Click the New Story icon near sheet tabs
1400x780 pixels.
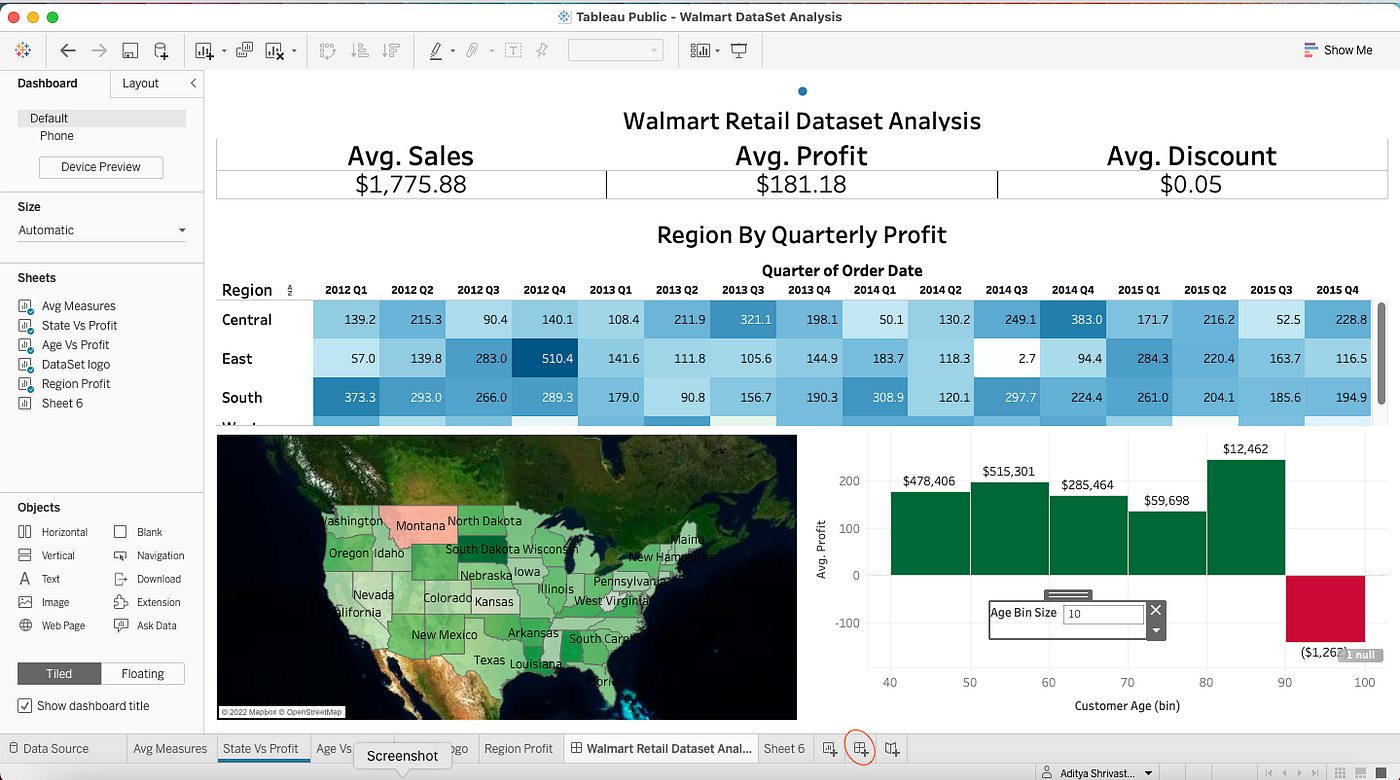click(891, 748)
